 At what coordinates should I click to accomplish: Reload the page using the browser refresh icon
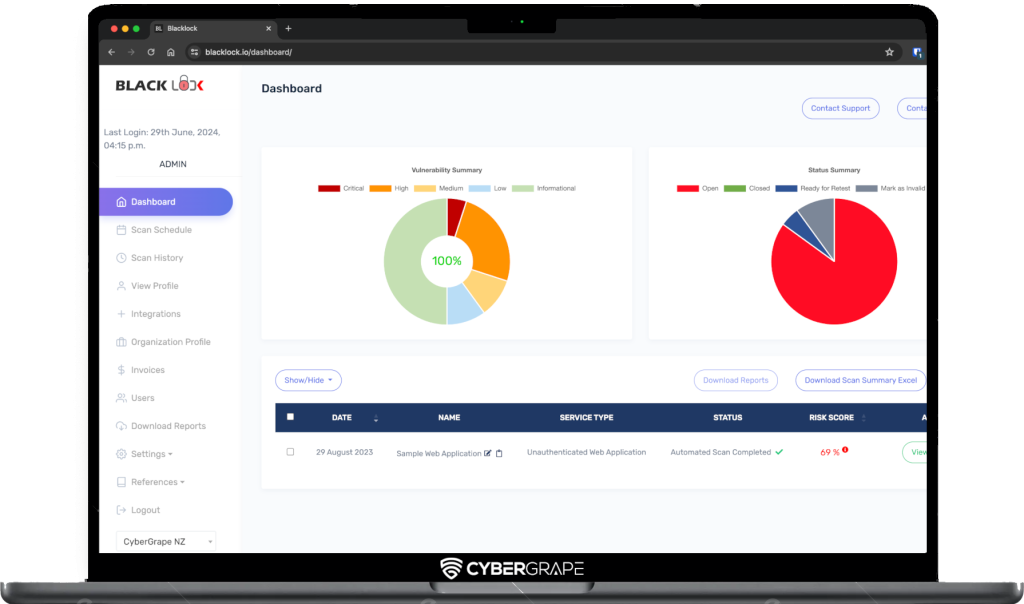click(151, 52)
